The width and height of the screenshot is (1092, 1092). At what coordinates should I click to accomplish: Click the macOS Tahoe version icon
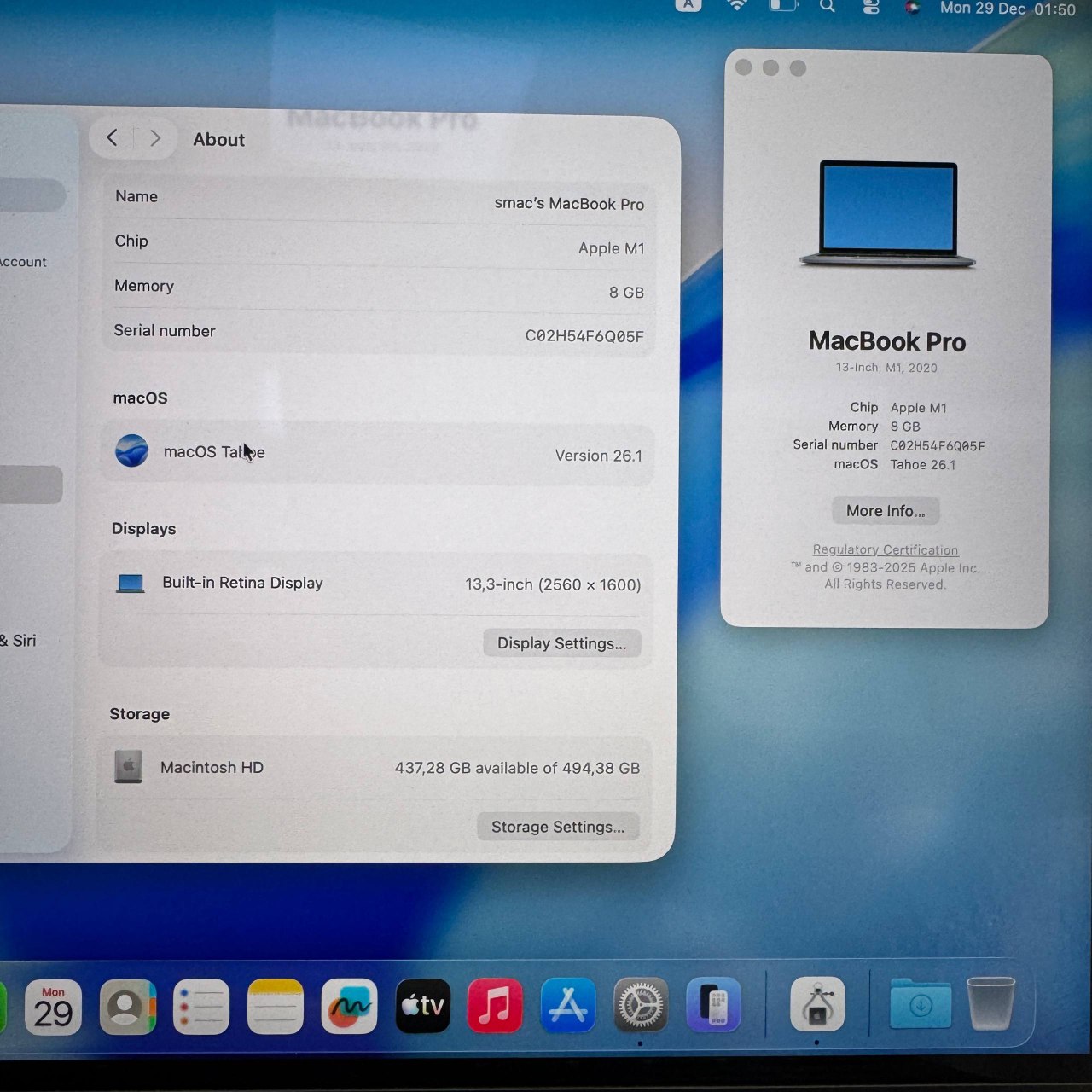tap(131, 450)
